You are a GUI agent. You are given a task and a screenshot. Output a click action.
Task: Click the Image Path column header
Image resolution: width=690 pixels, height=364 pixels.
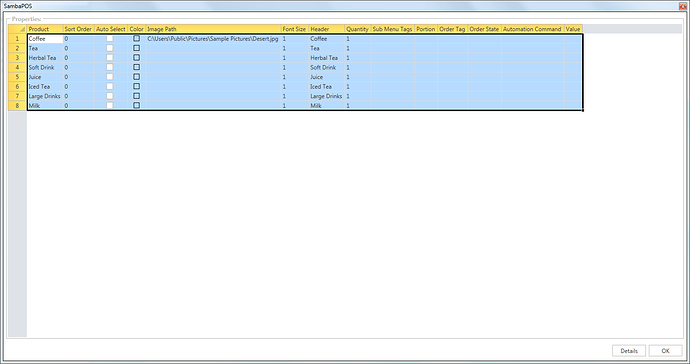pyautogui.click(x=213, y=29)
